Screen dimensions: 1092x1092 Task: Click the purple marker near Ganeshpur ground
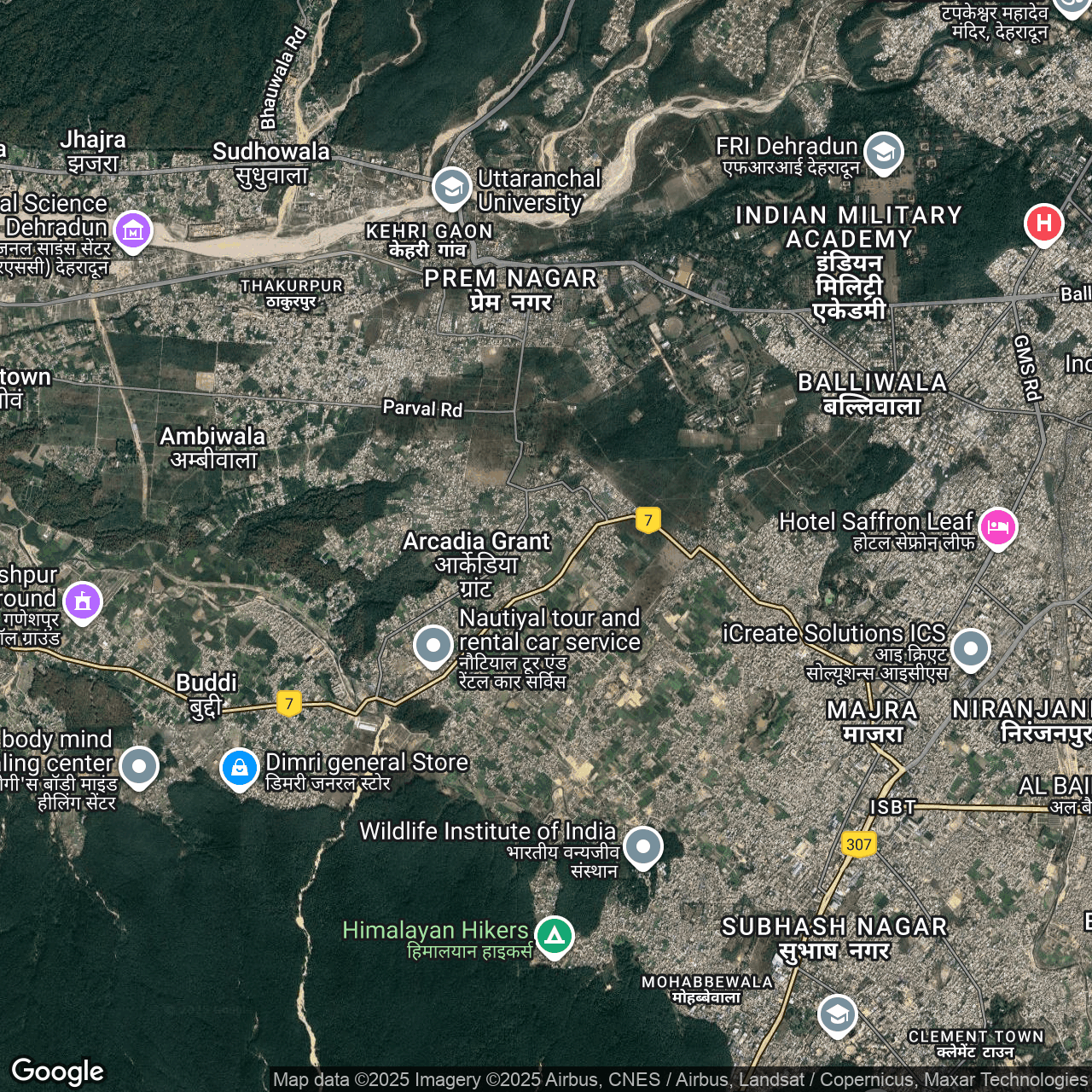point(83,601)
